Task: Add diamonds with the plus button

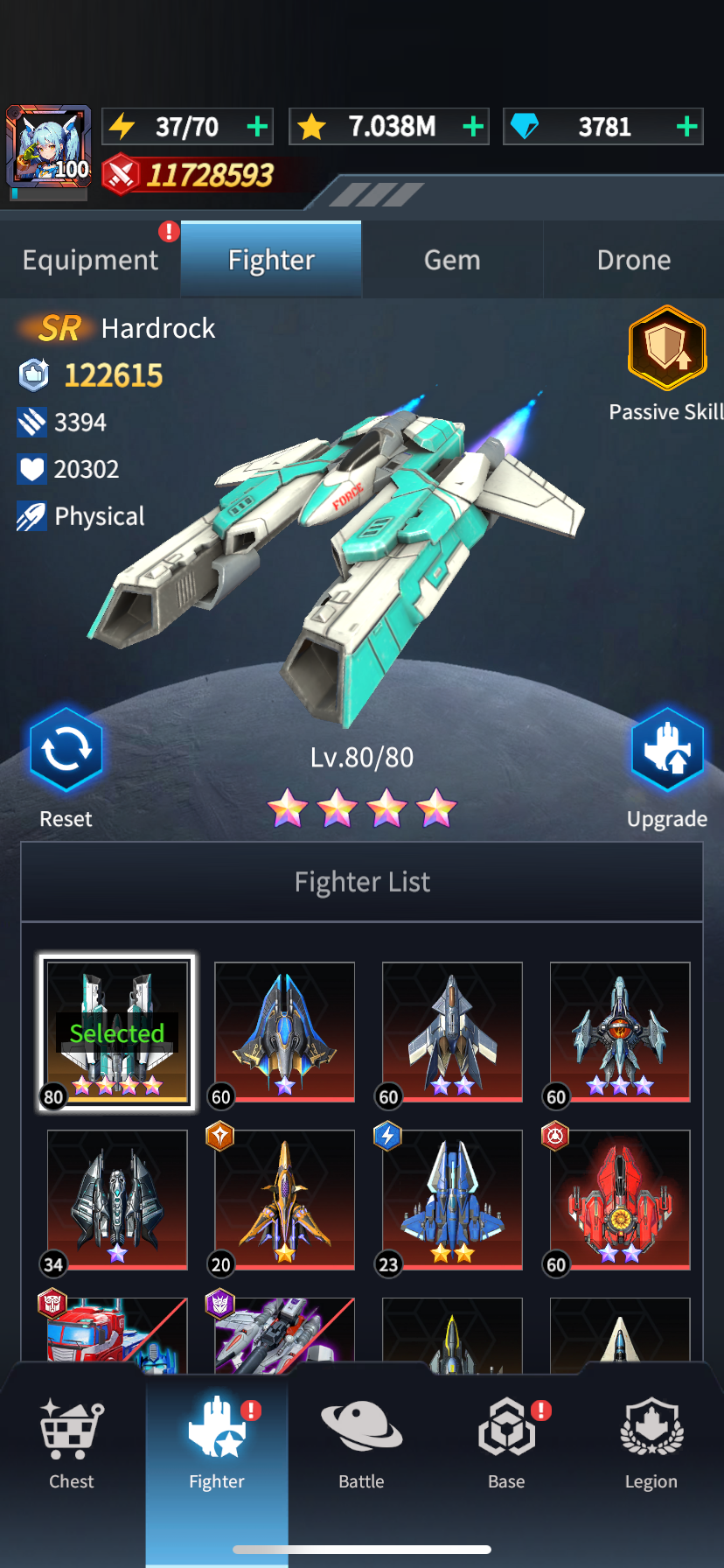Action: tap(687, 127)
